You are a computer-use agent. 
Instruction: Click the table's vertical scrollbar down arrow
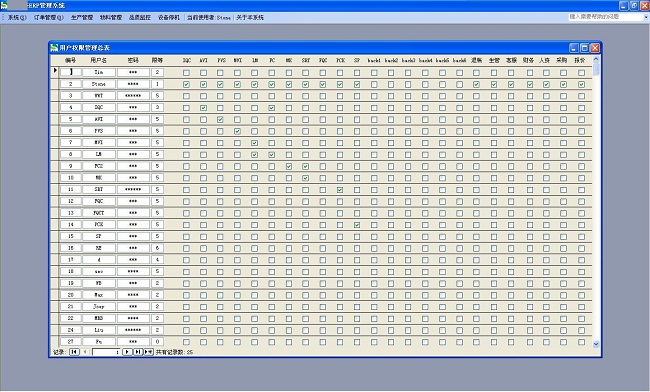(596, 344)
